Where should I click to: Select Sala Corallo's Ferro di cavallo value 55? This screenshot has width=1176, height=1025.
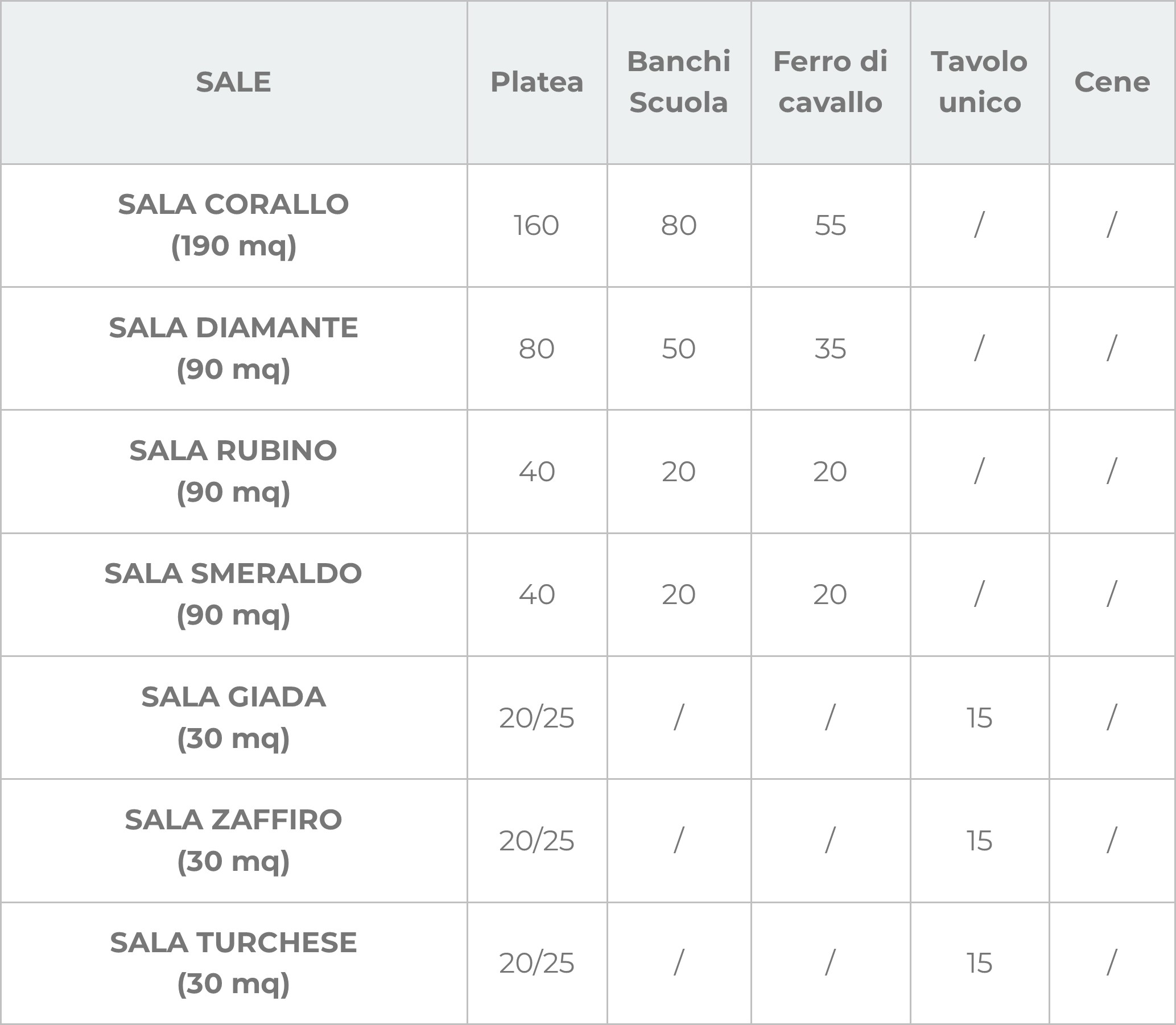830,225
